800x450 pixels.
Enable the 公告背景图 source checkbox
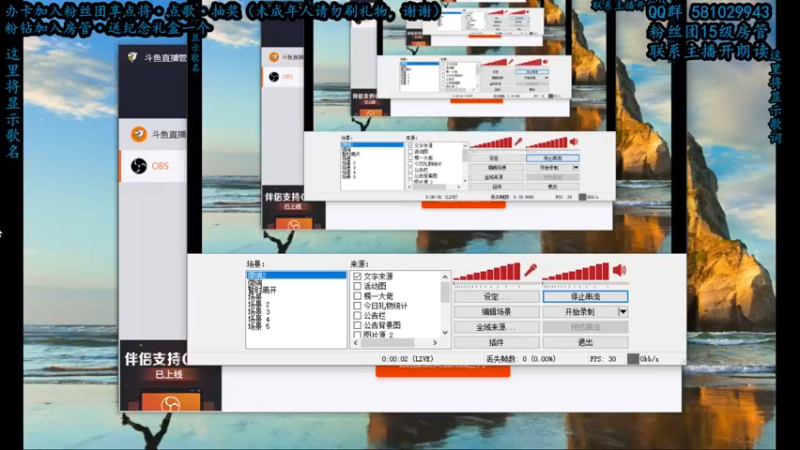tap(357, 325)
